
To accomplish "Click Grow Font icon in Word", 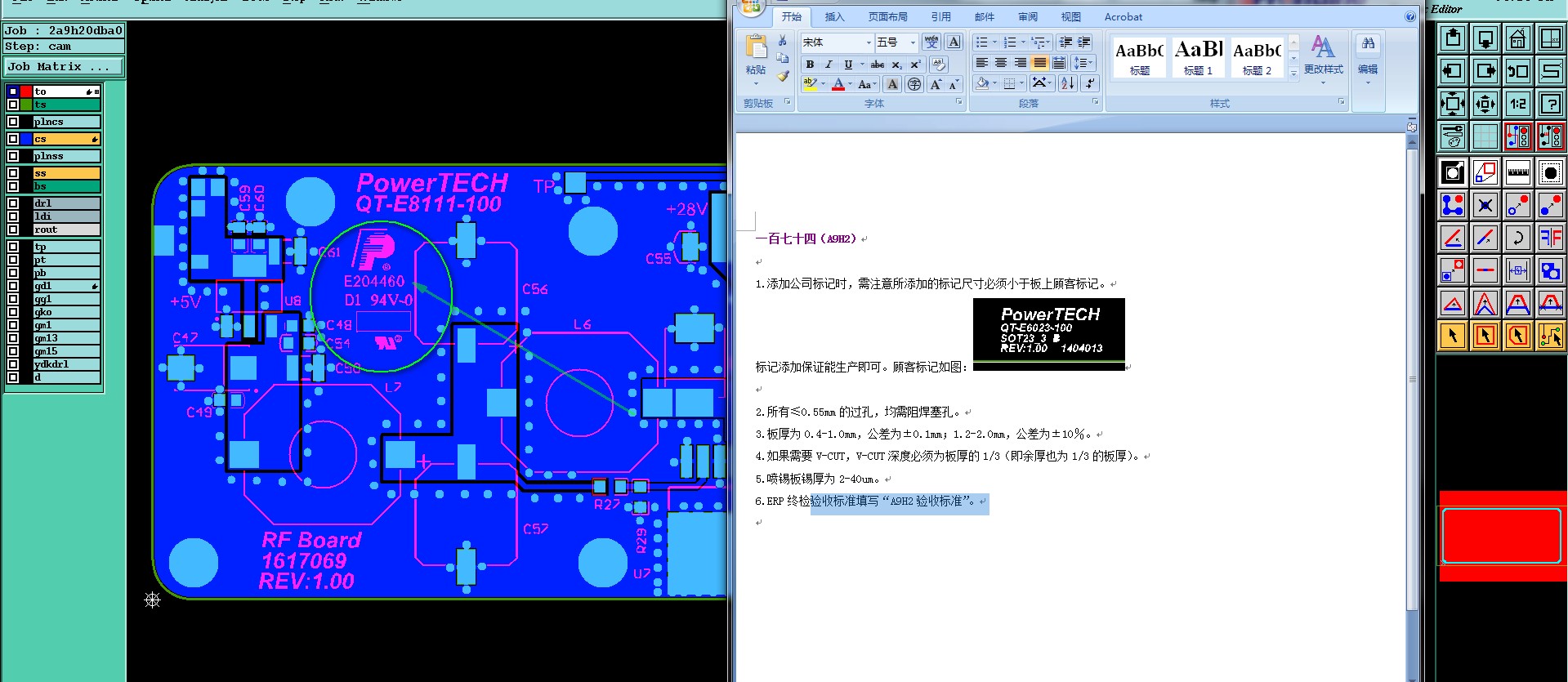I will pyautogui.click(x=936, y=84).
